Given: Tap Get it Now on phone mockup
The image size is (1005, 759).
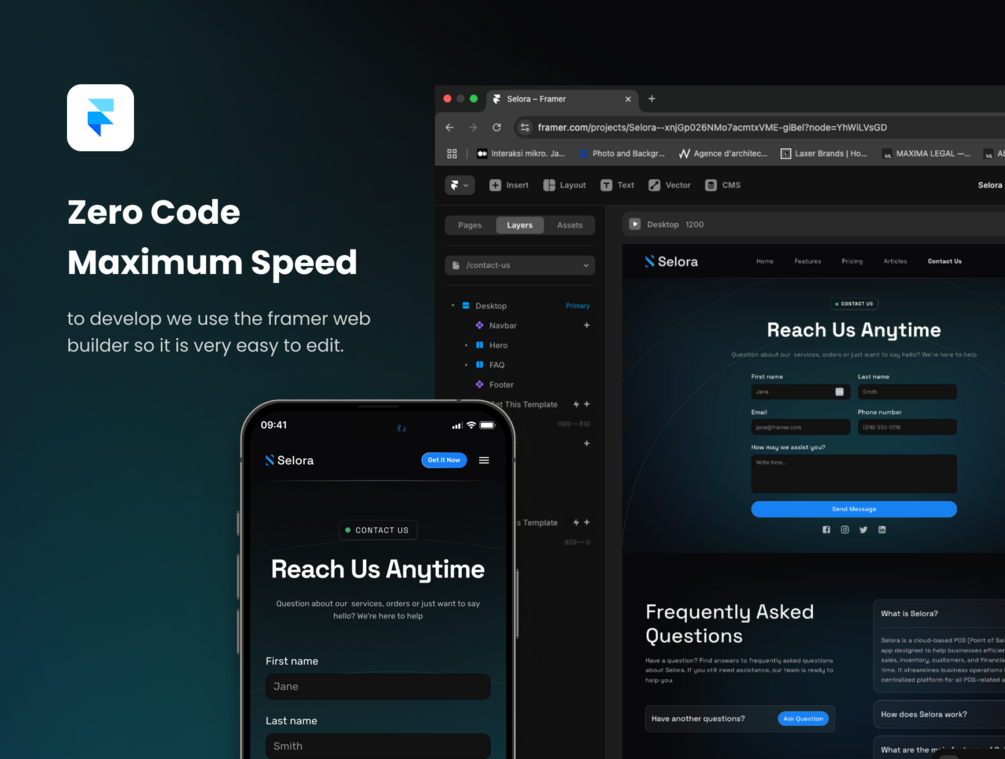Looking at the screenshot, I should coord(444,460).
